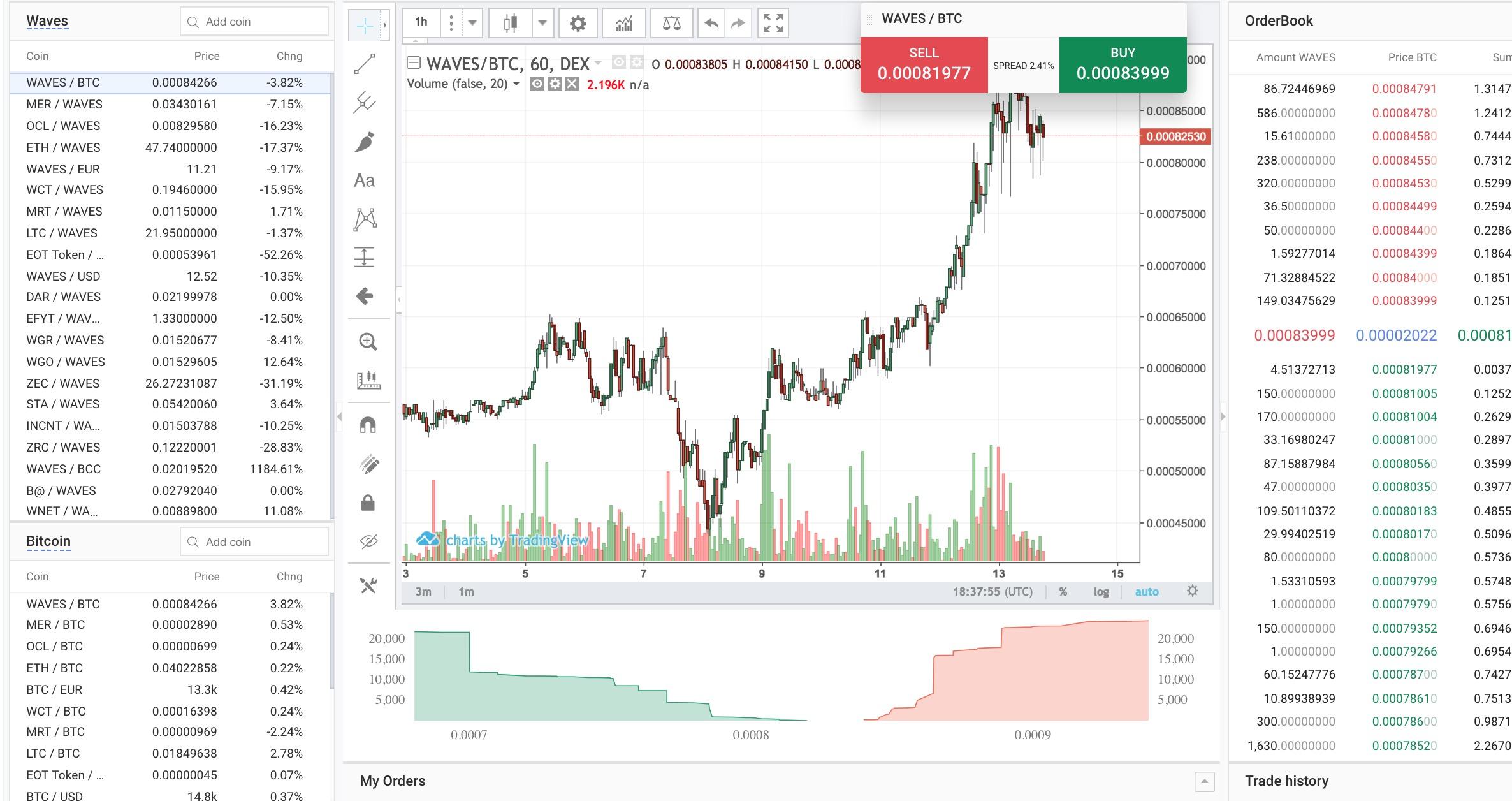
Task: Sort Waves list by Price column
Action: [207, 56]
